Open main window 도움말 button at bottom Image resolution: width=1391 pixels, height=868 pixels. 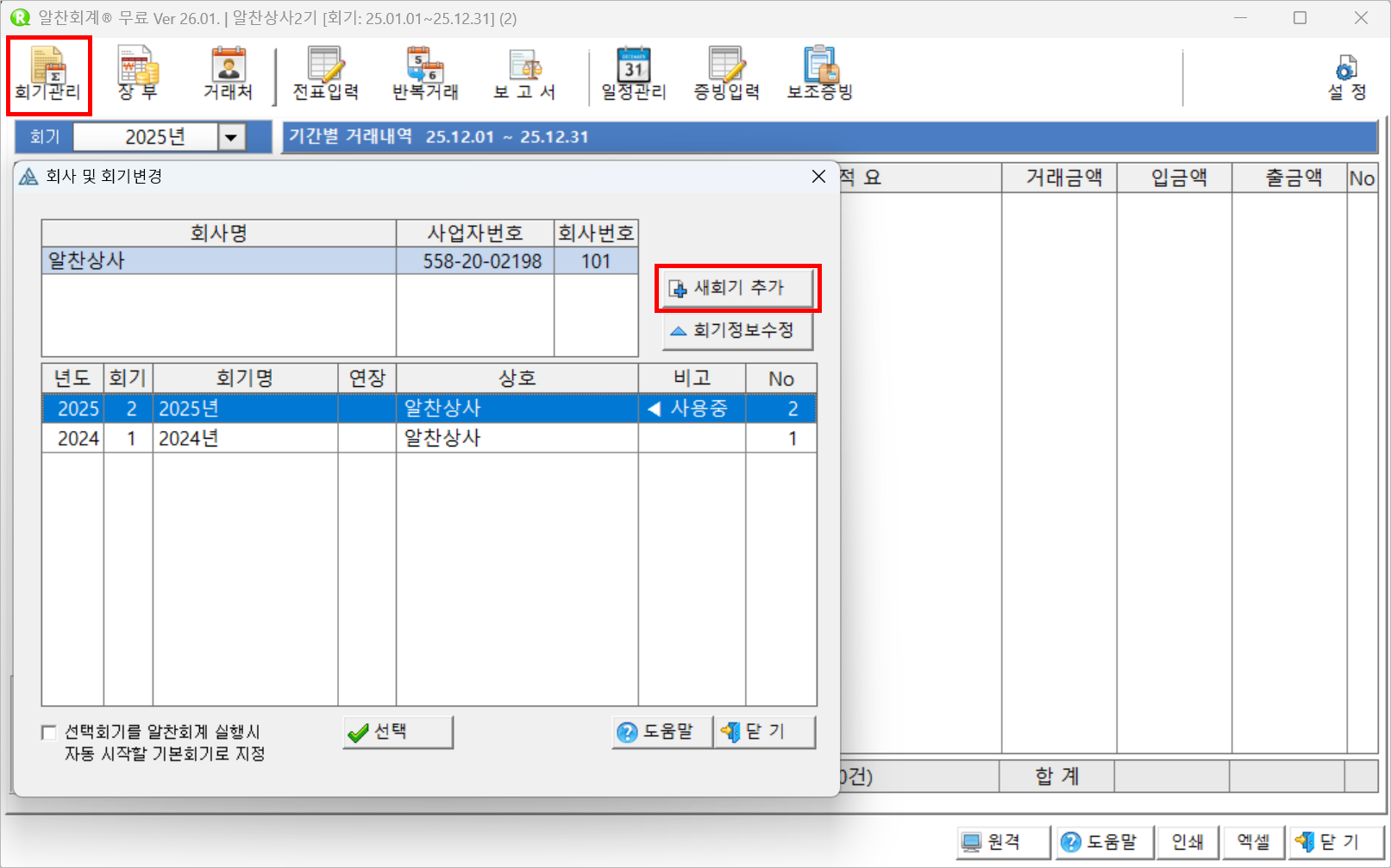(1103, 842)
